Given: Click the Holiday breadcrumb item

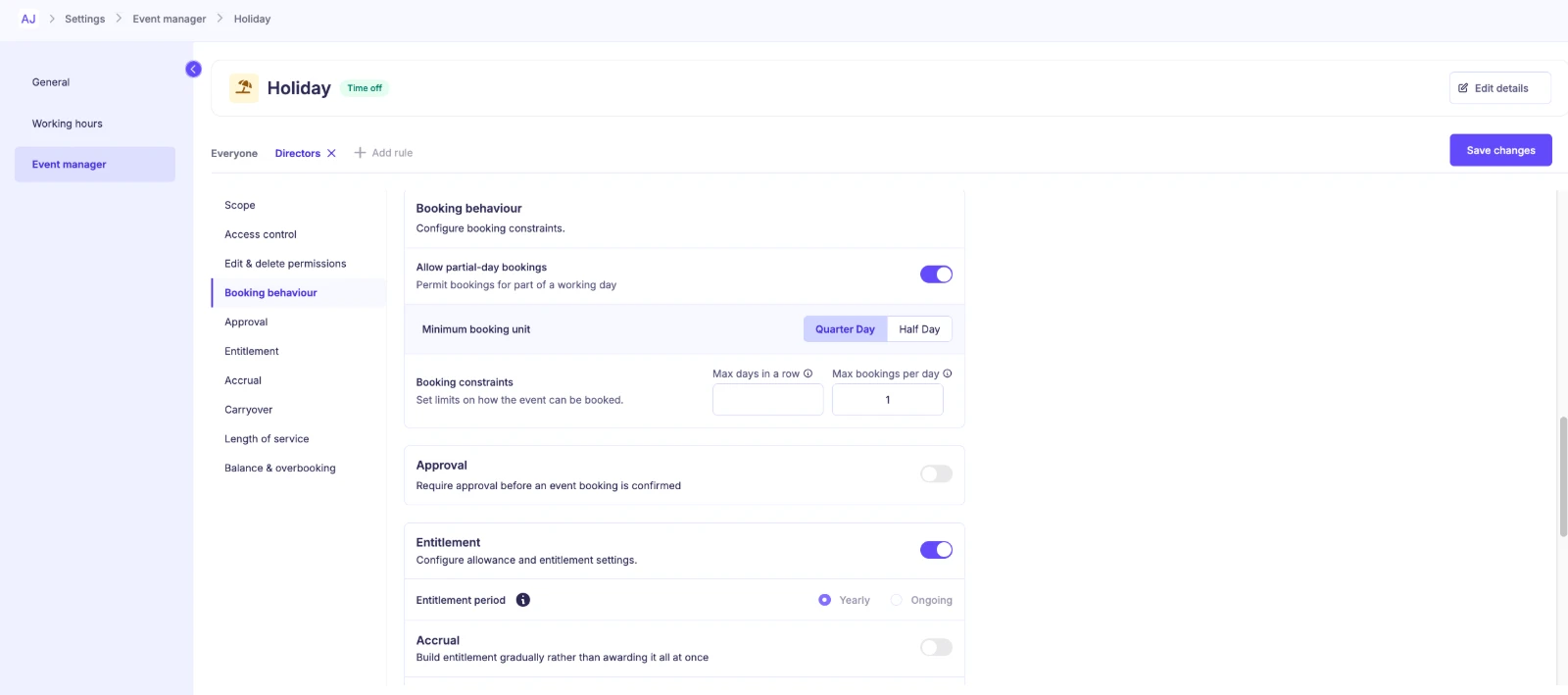Looking at the screenshot, I should pos(252,19).
